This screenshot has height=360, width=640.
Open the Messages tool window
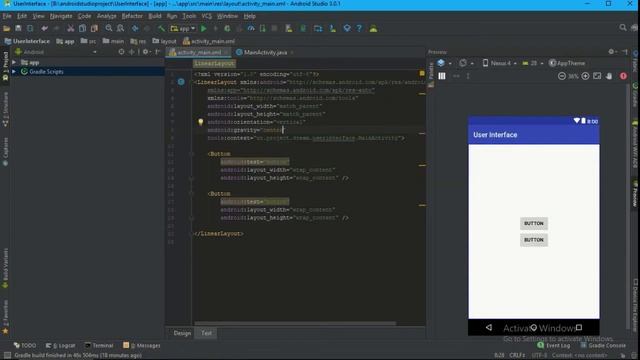pos(142,345)
